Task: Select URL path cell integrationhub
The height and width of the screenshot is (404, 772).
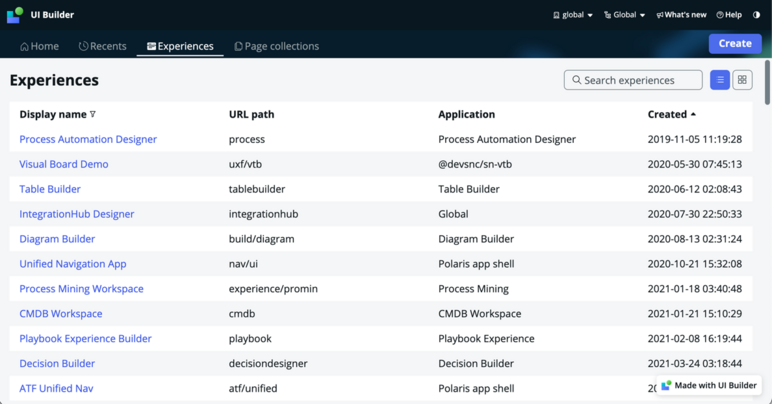Action: [x=263, y=214]
